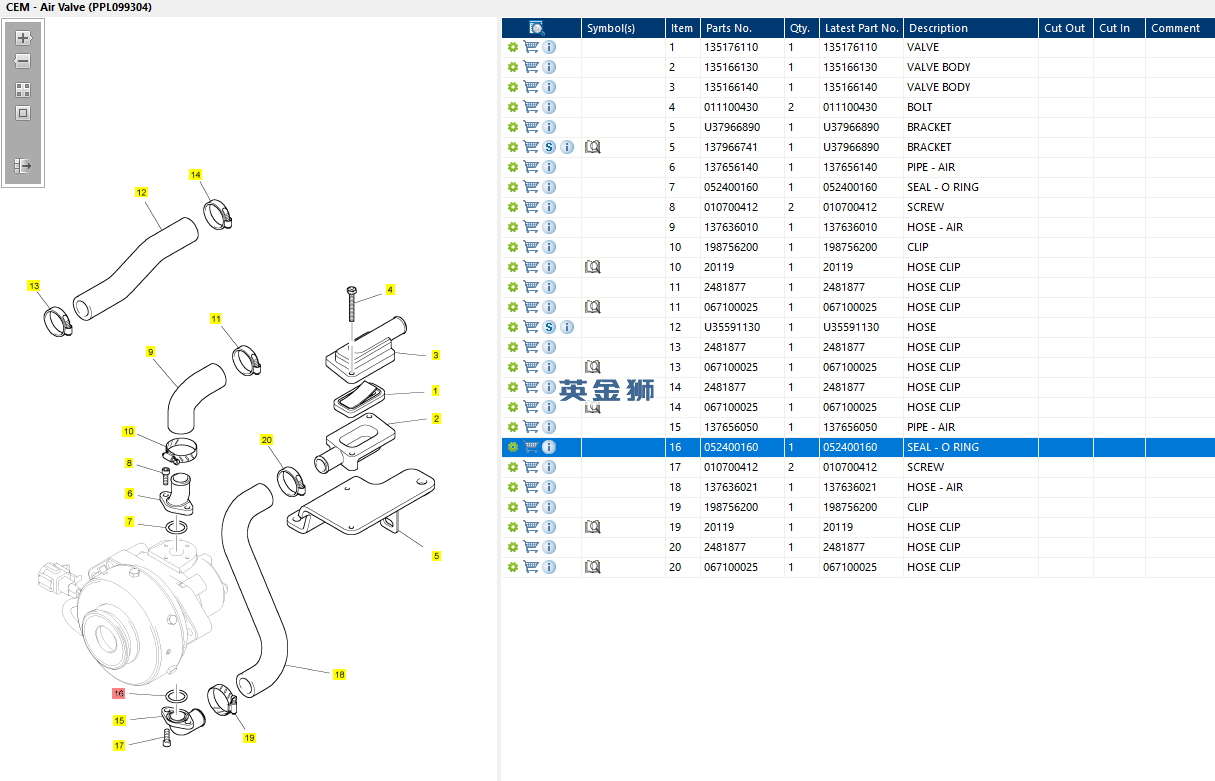Click callout 13 hose clip label

[x=34, y=286]
